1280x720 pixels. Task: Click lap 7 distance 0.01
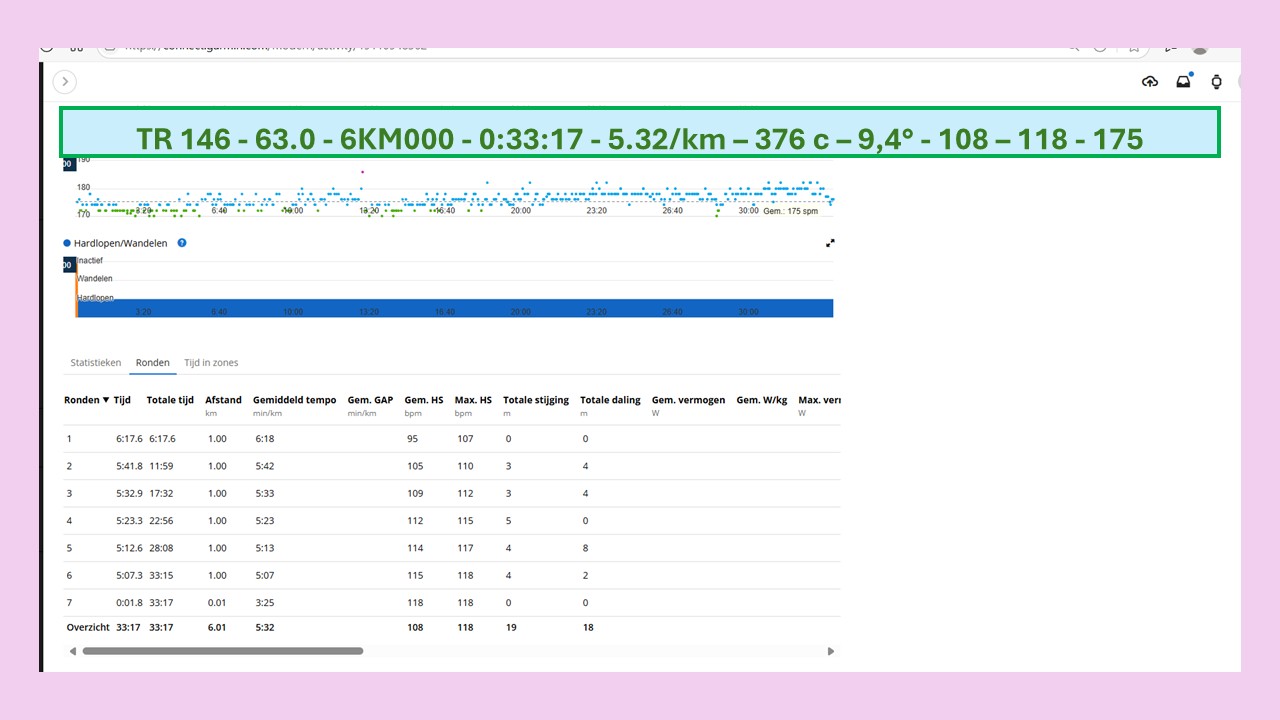[217, 603]
